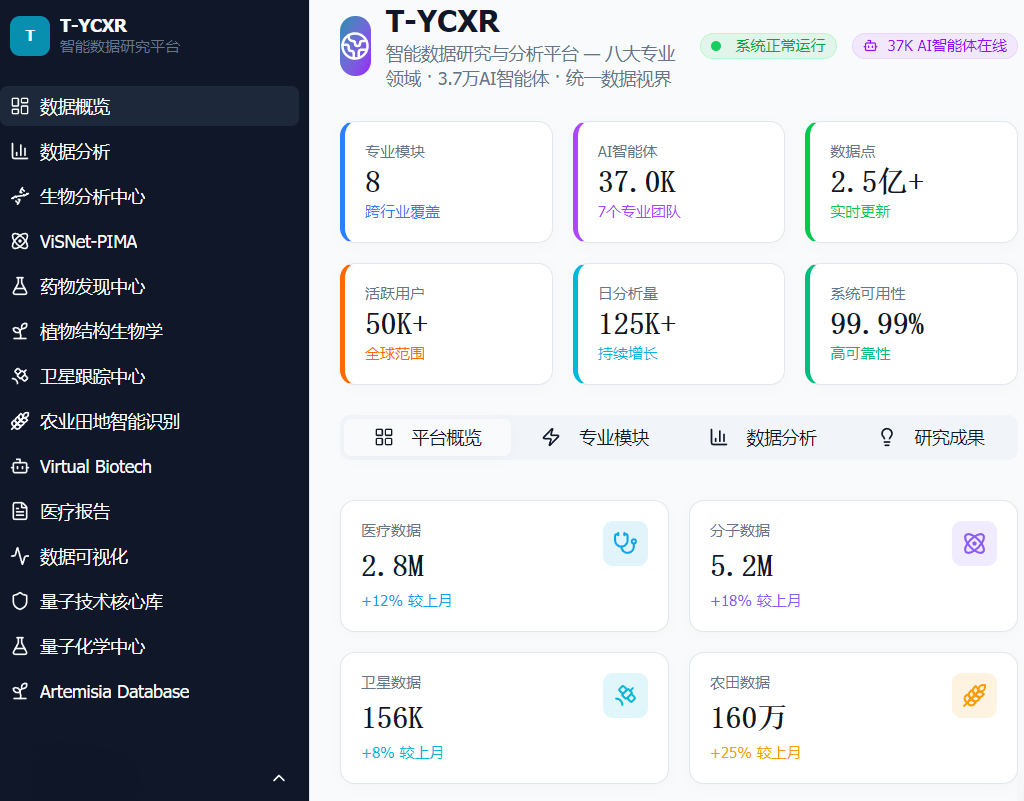
Task: Click the +8% 较上月 text
Action: 403,753
